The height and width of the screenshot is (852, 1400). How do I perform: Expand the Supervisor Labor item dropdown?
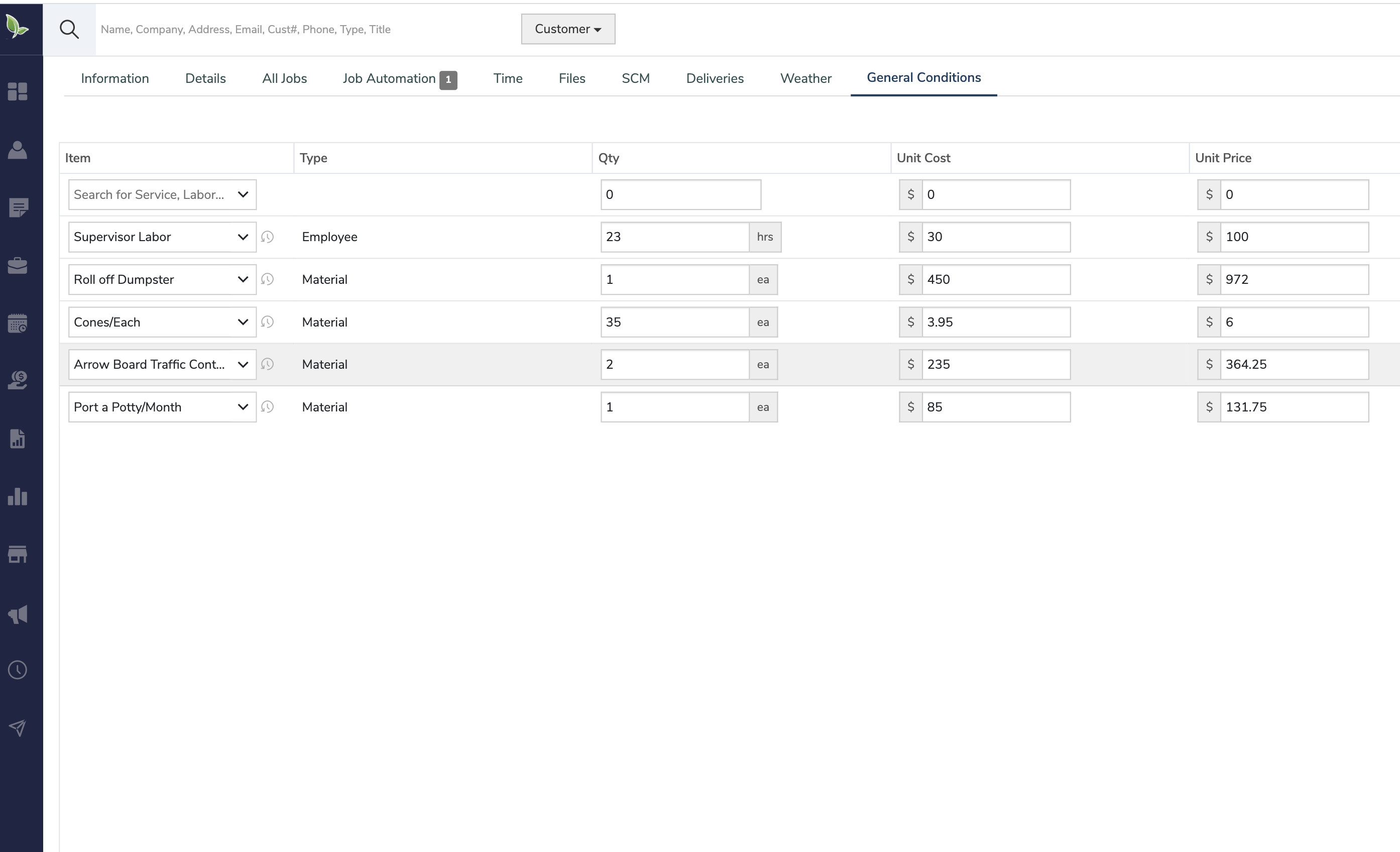[x=163, y=237]
